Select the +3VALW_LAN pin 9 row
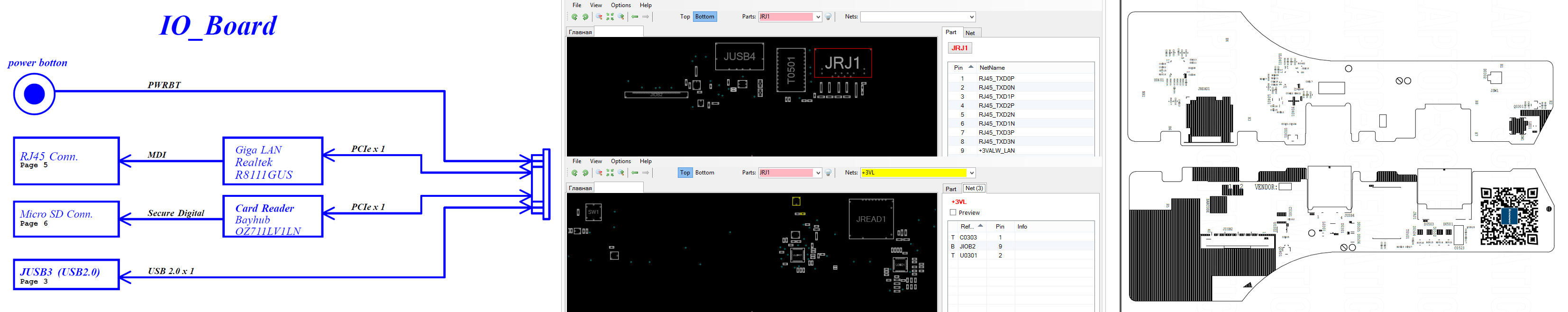 (x=996, y=150)
